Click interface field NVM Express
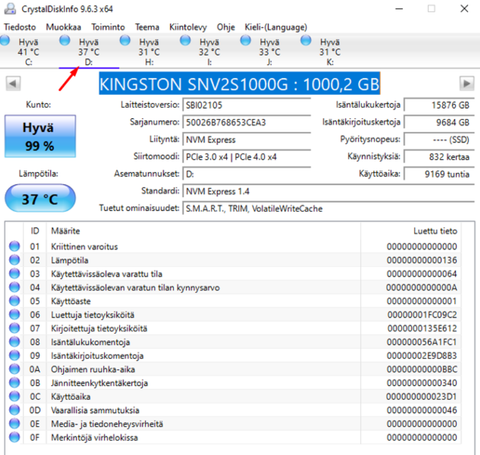The image size is (480, 455). (x=246, y=140)
